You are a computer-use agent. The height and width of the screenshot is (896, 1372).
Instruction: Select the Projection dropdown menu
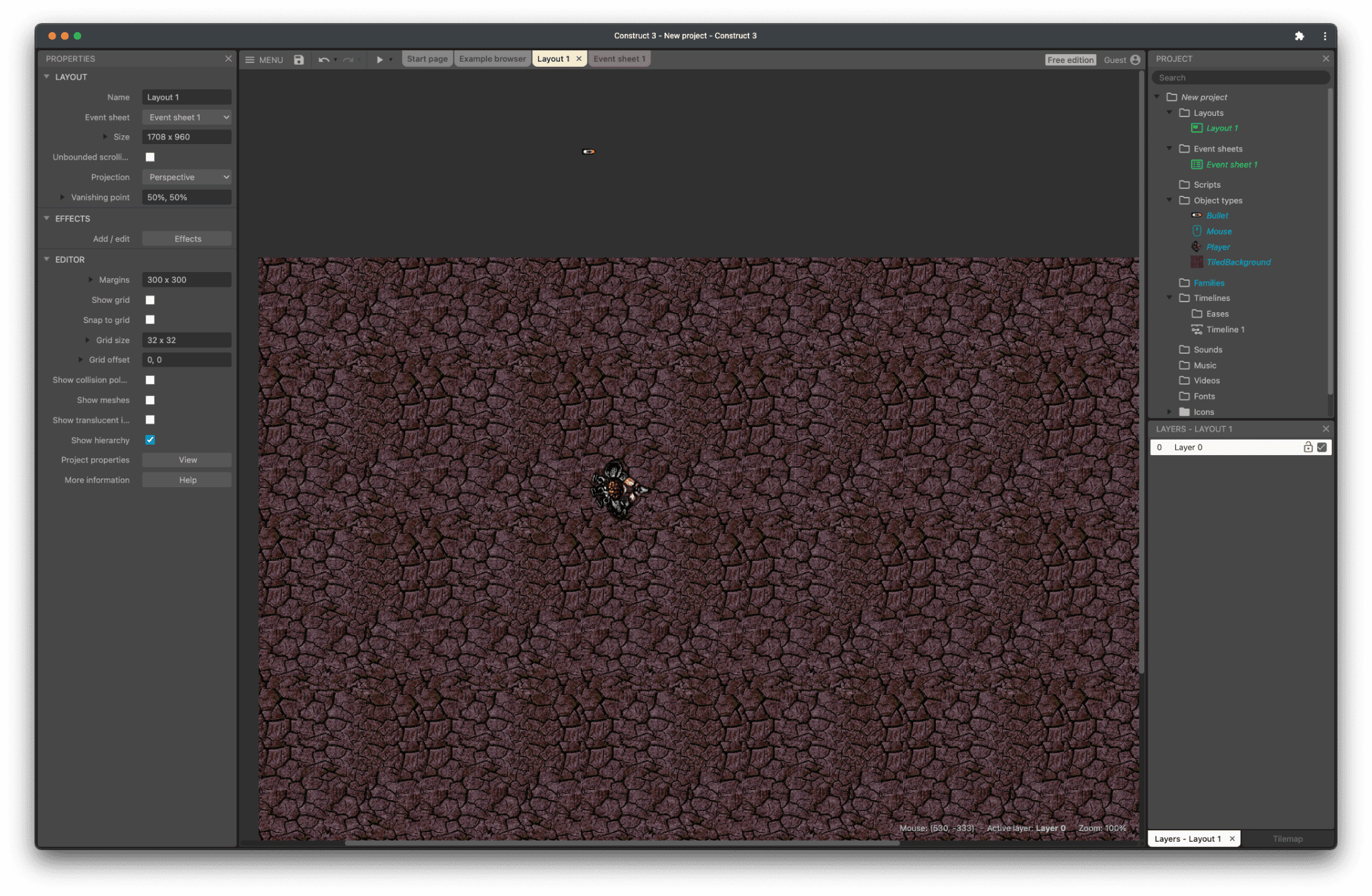click(x=187, y=177)
